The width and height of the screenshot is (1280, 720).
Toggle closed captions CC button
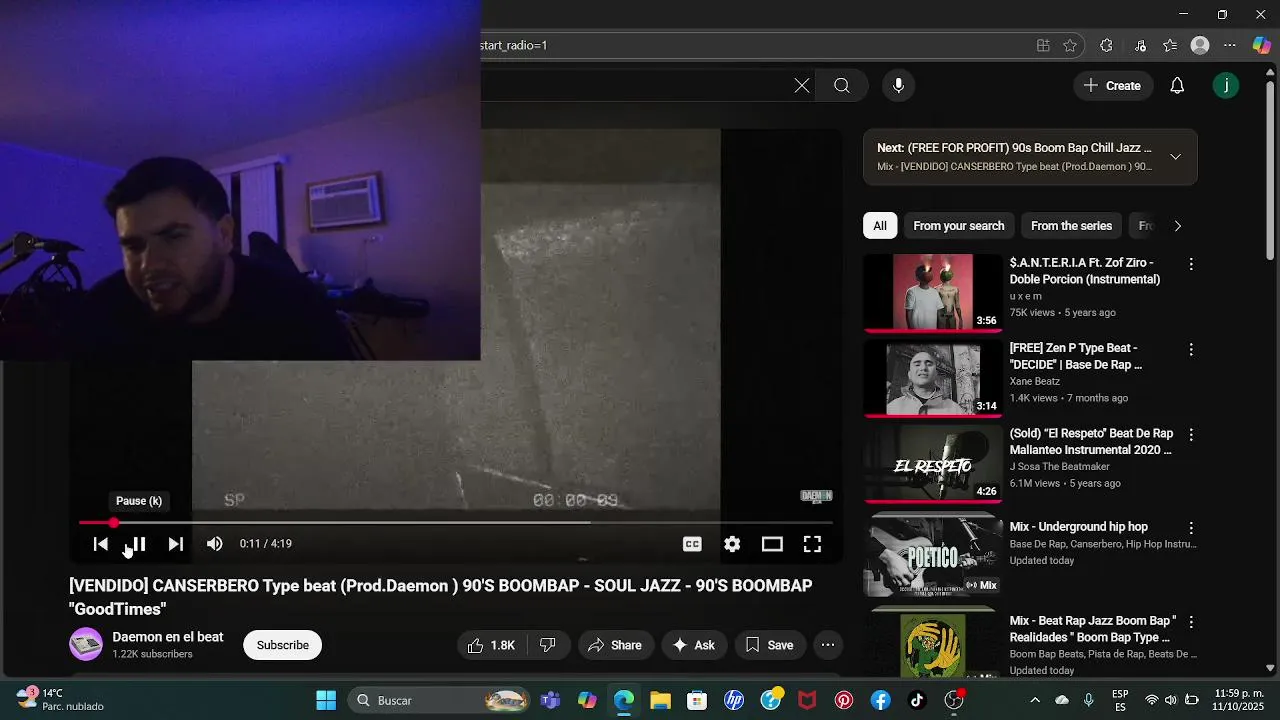[x=692, y=544]
